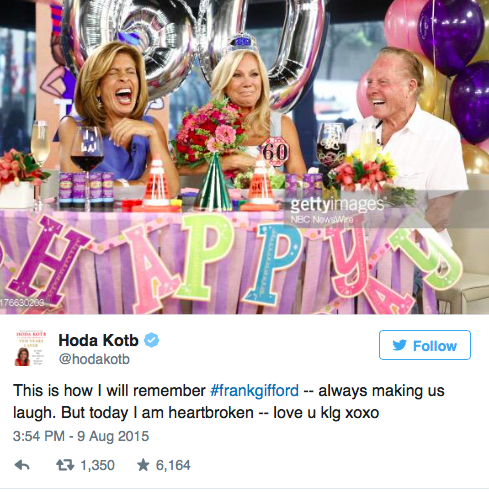Click the Twitter bird icon in Follow
Image resolution: width=489 pixels, height=492 pixels.
tap(399, 345)
